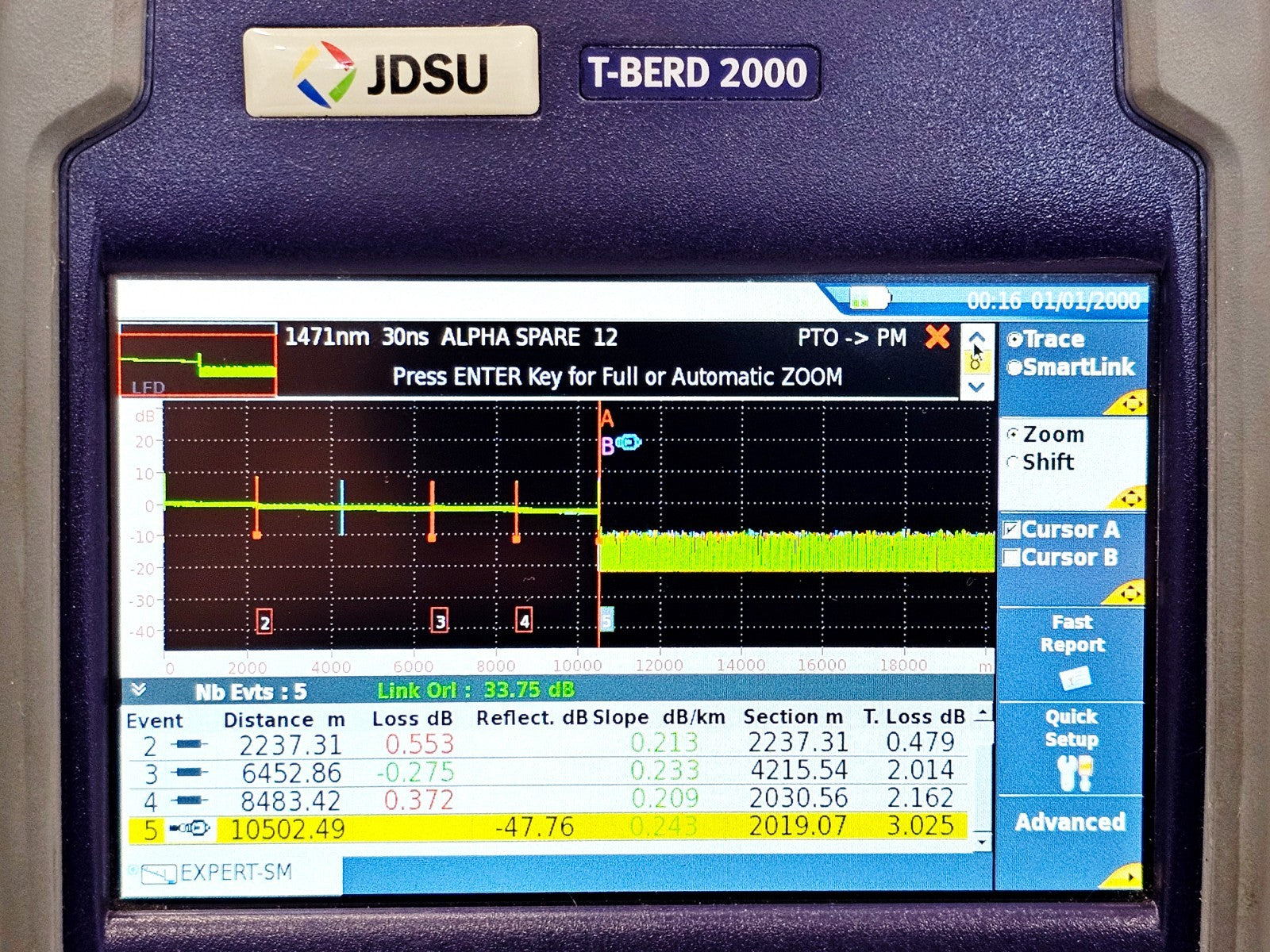Click slope value 0.213

(664, 743)
